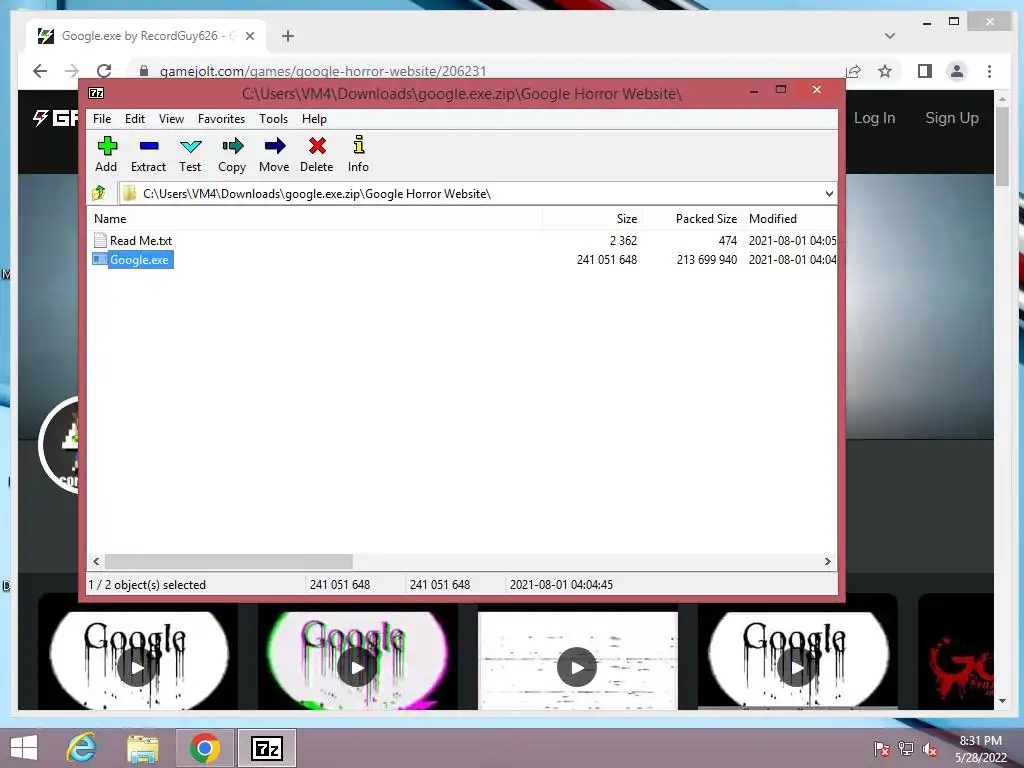
Task: Expand Chrome's tab search chevron
Action: coord(889,36)
